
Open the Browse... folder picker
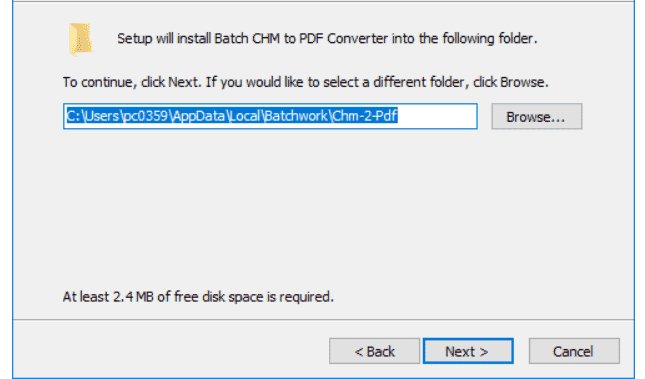pyautogui.click(x=536, y=117)
